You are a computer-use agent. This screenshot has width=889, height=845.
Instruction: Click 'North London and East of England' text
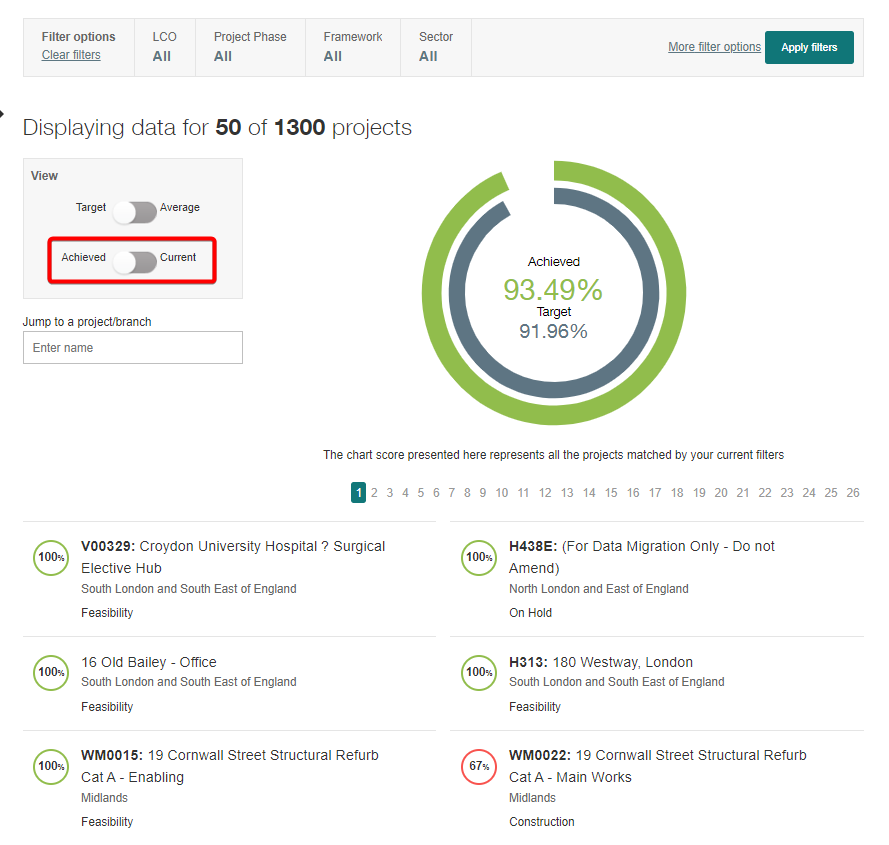(x=599, y=589)
